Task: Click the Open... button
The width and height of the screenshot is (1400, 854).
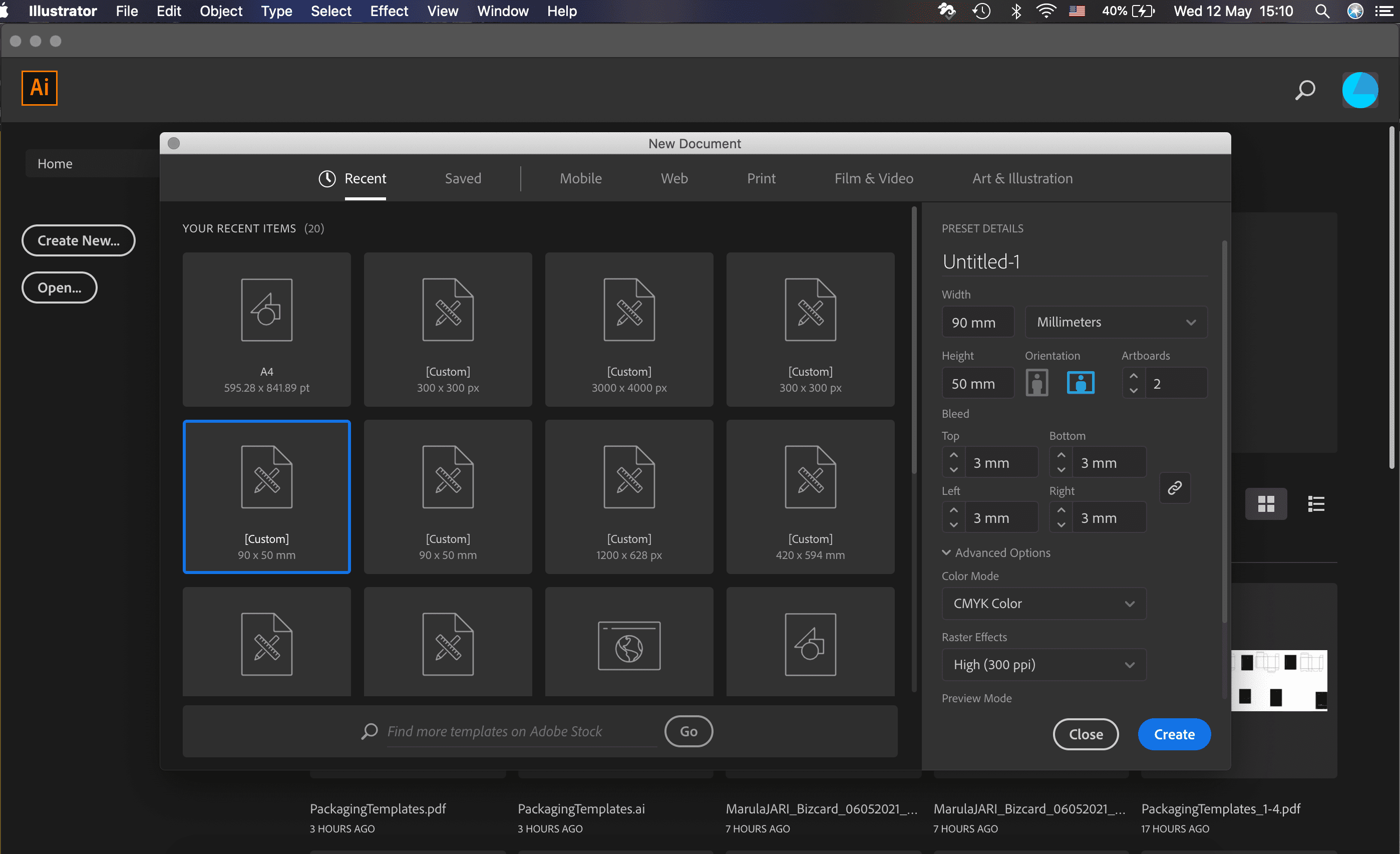Action: (x=59, y=288)
